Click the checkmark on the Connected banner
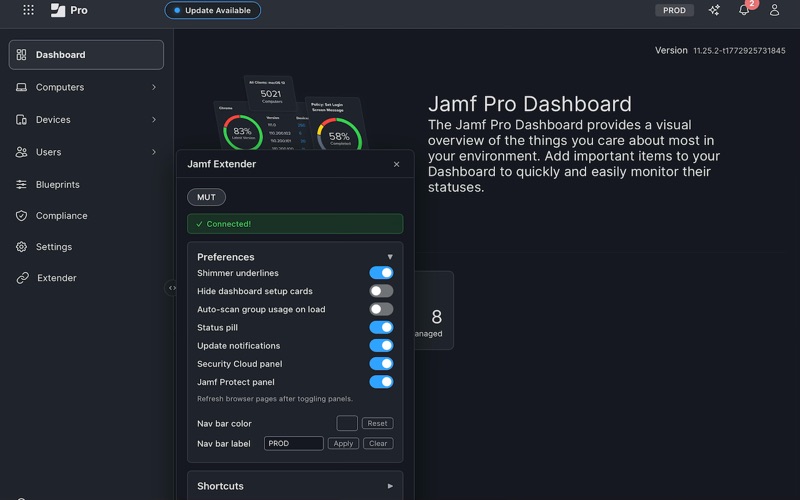 point(199,224)
